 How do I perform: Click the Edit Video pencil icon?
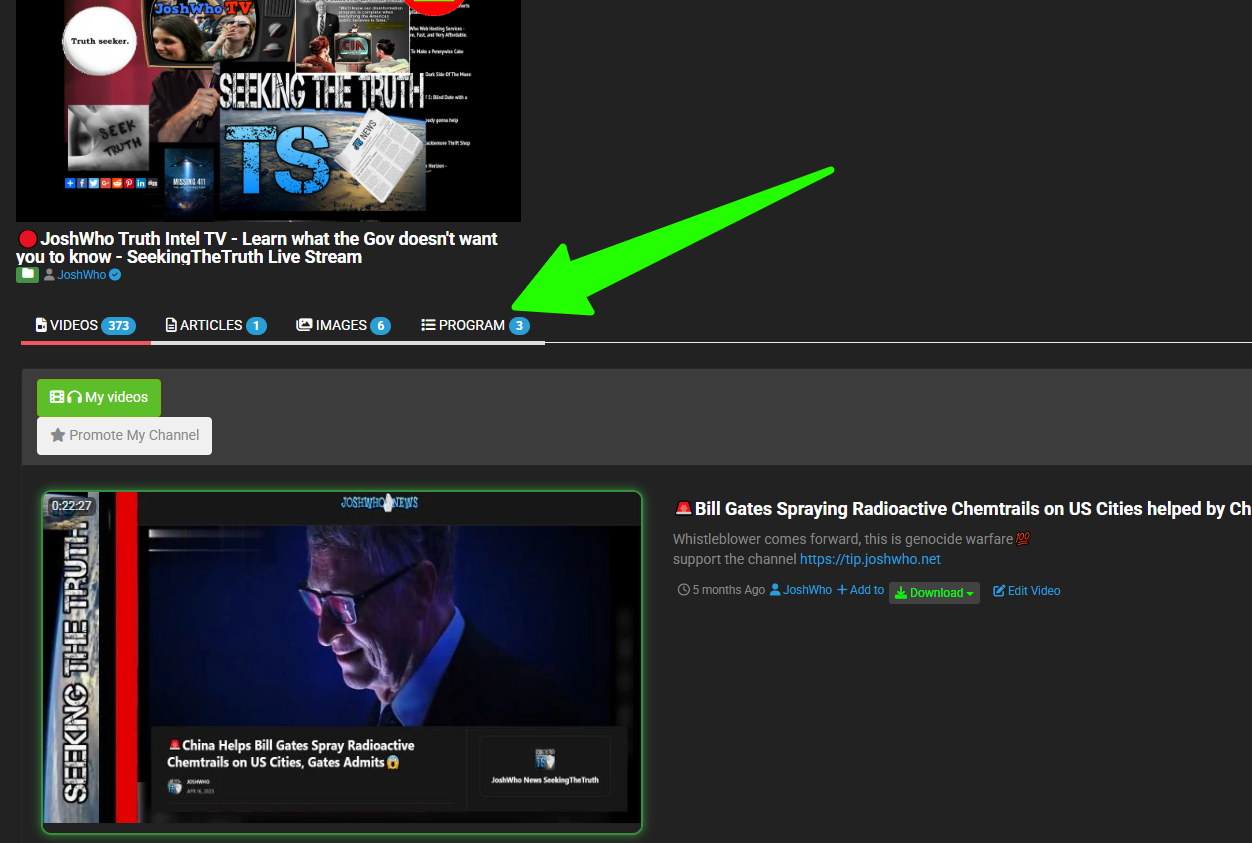tap(999, 591)
